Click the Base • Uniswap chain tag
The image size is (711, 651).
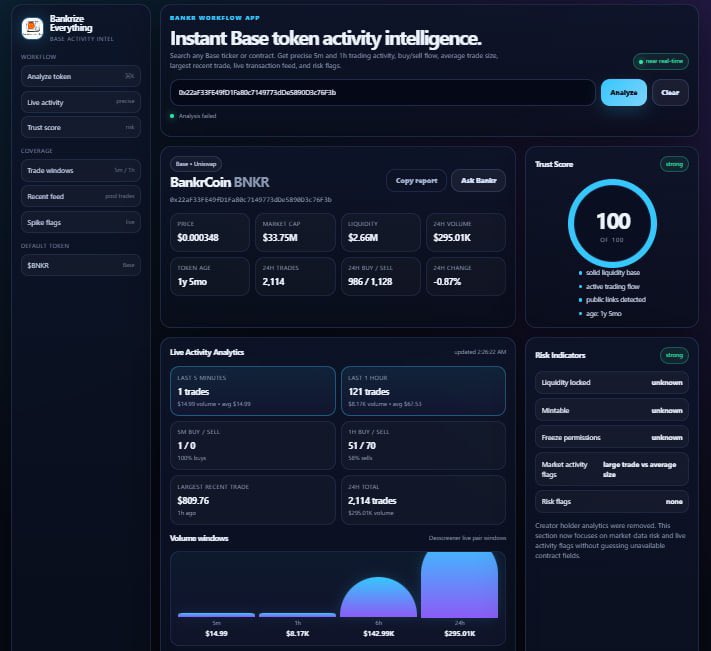[196, 164]
